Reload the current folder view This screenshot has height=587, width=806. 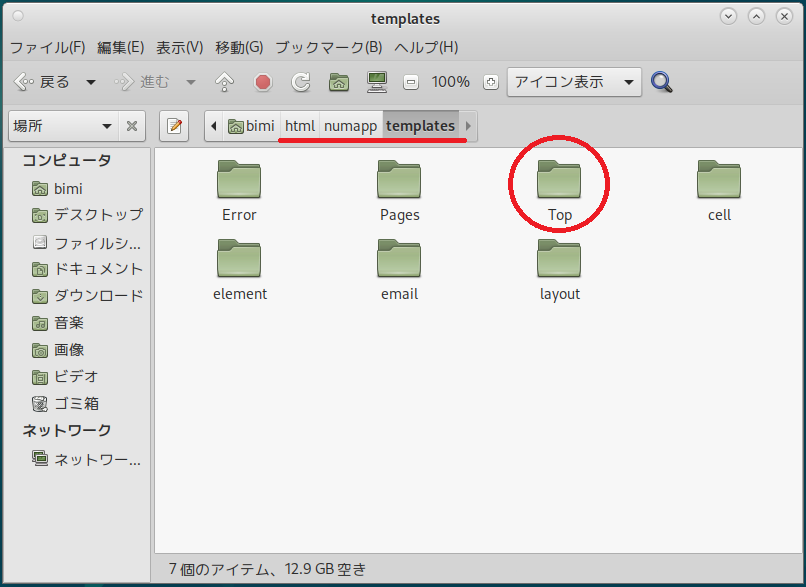point(301,82)
